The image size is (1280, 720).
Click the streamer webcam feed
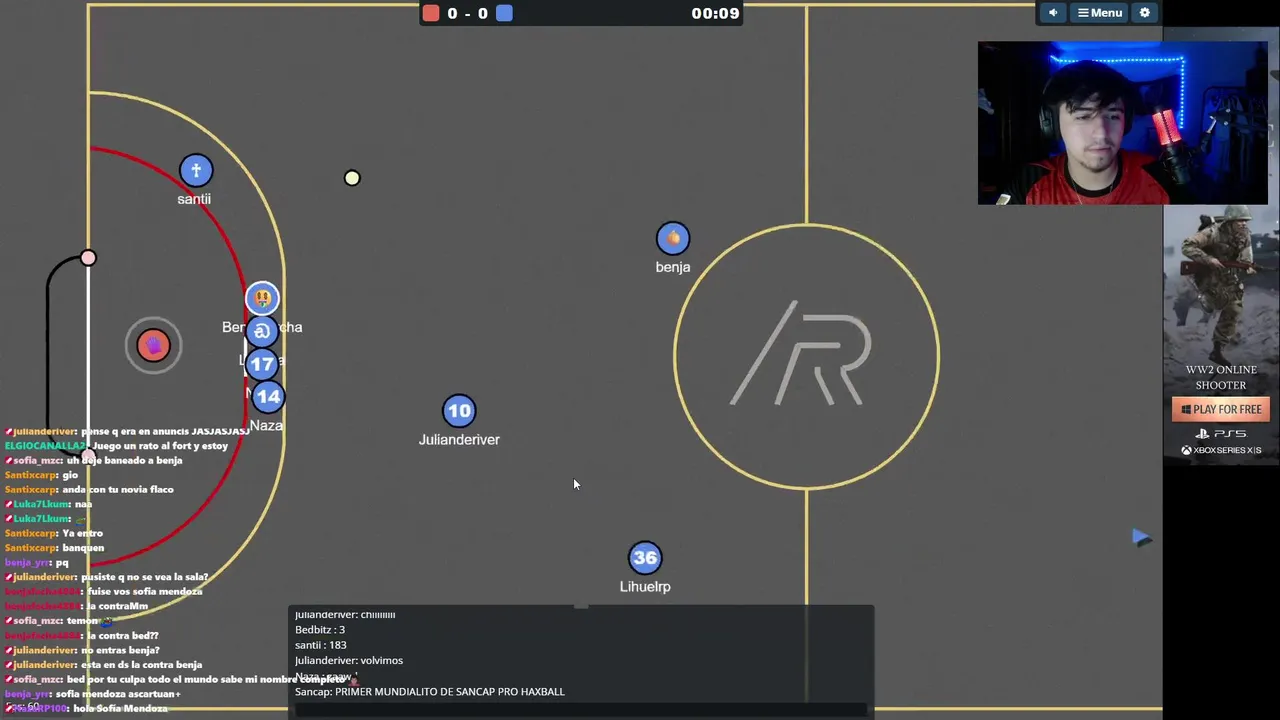[1123, 123]
